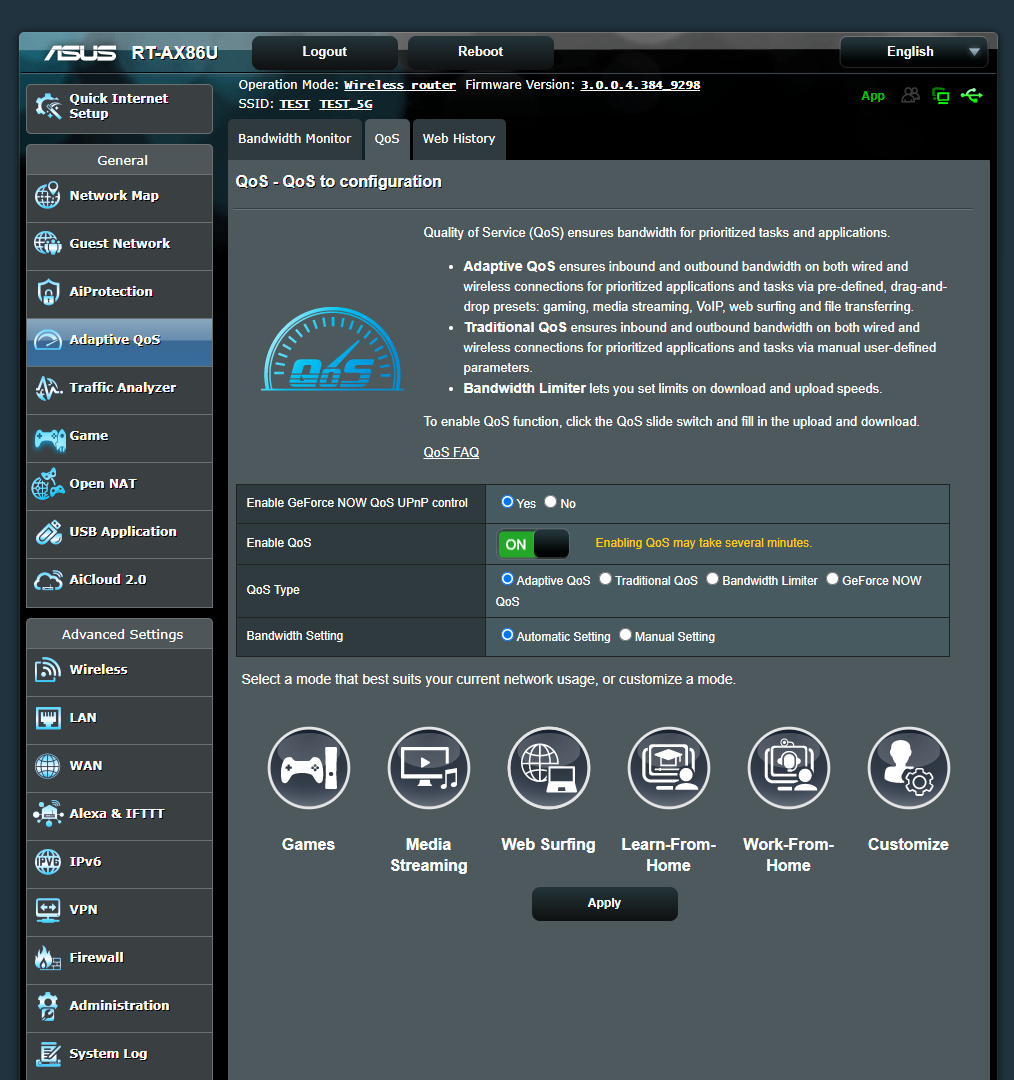Screen dimensions: 1014x1080
Task: Open the Bandwidth Monitor tab
Action: click(x=294, y=139)
